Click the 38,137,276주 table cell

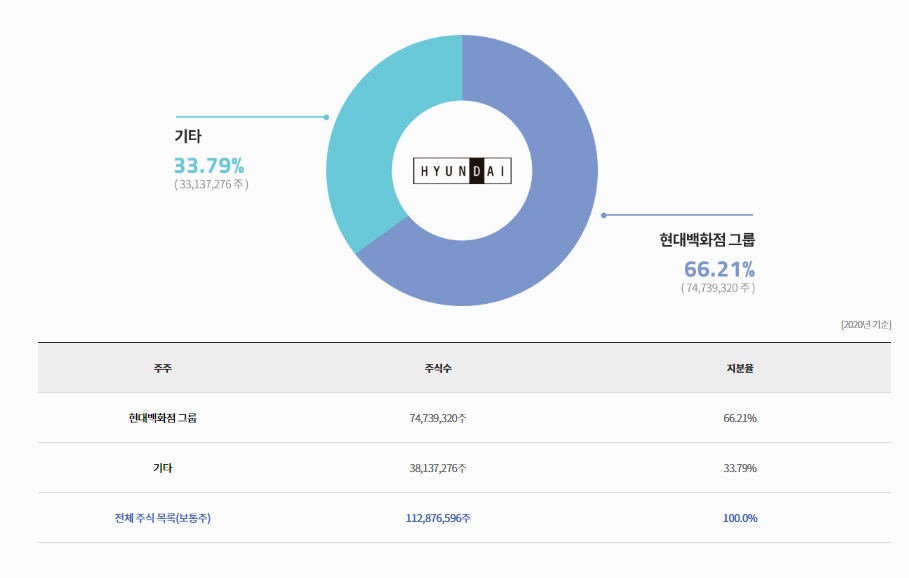tap(438, 468)
